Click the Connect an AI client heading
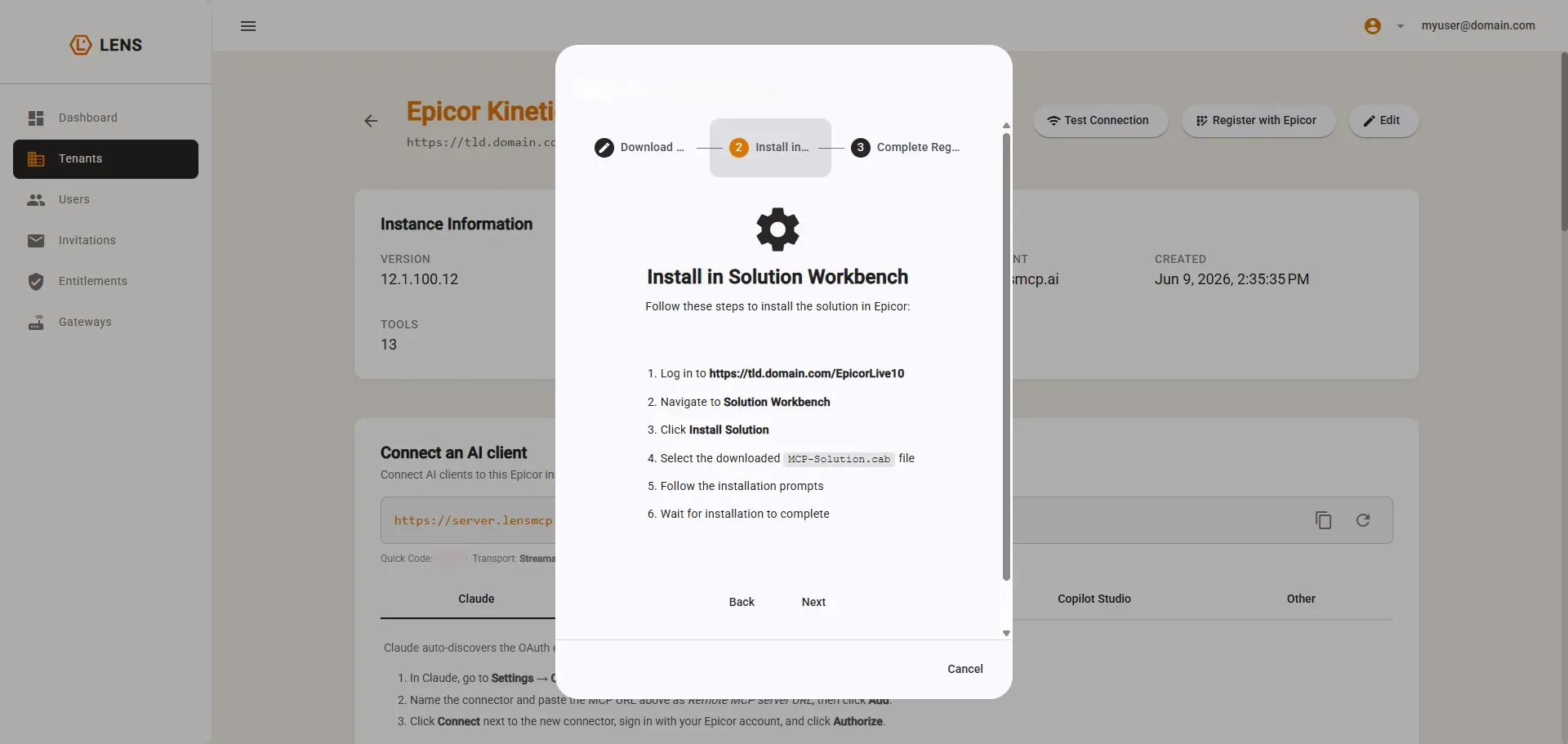This screenshot has height=744, width=1568. tap(454, 453)
